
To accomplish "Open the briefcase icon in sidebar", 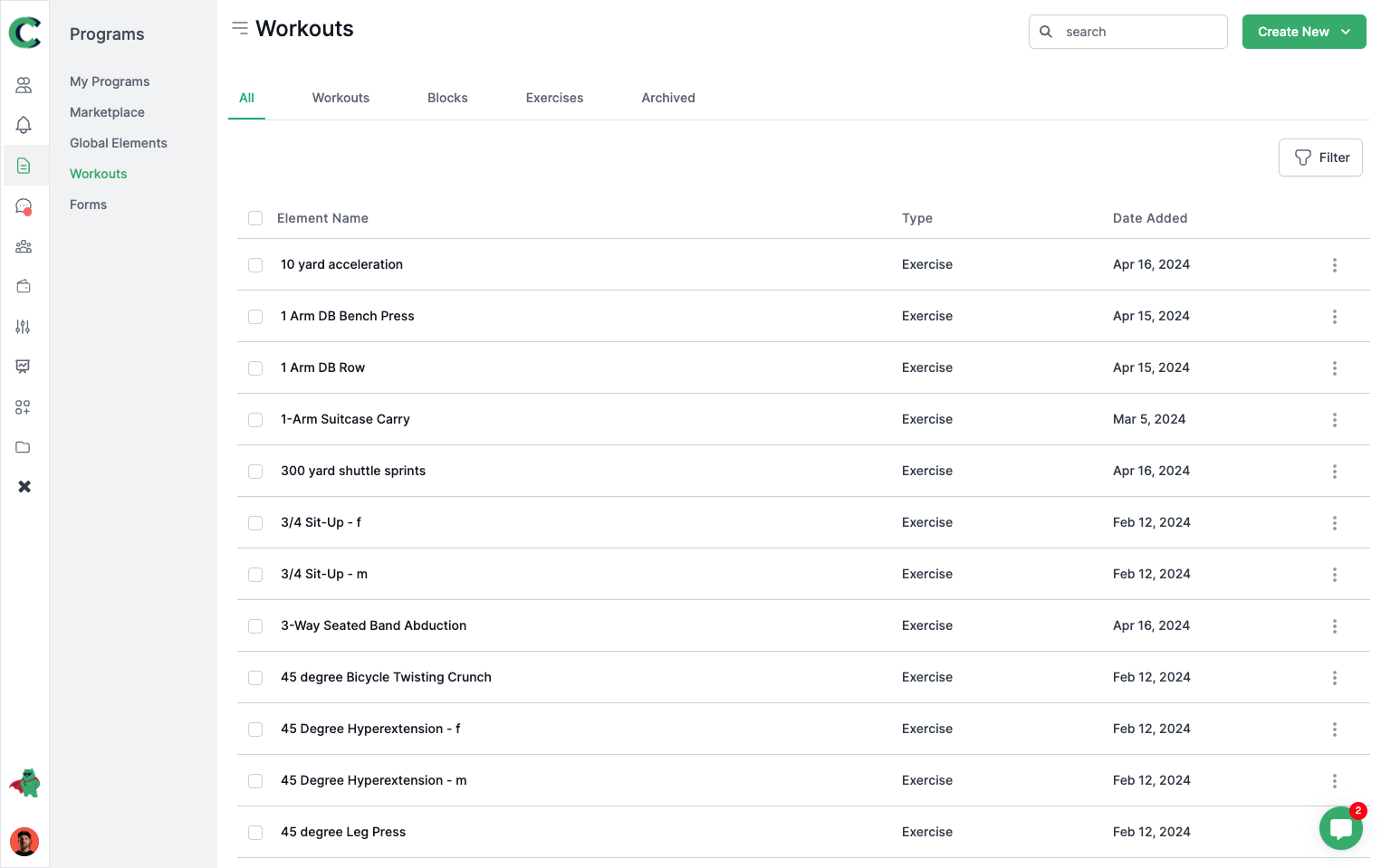I will click(24, 286).
